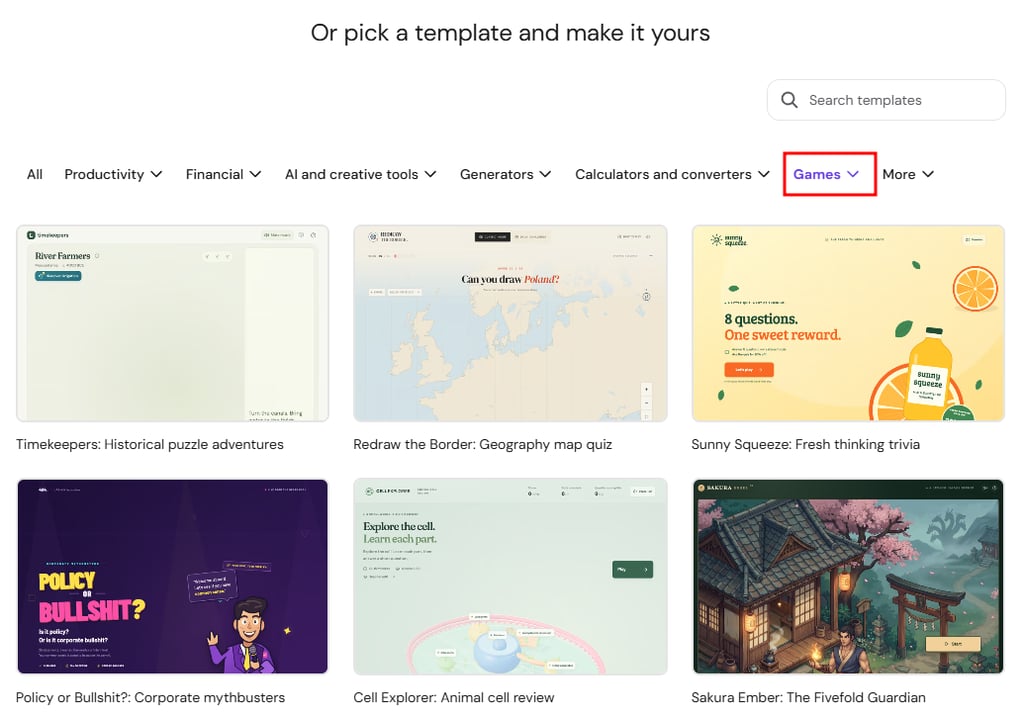Viewport: 1024px width, 718px height.
Task: Click the green Play button in Cell Explorer preview
Action: (x=632, y=570)
